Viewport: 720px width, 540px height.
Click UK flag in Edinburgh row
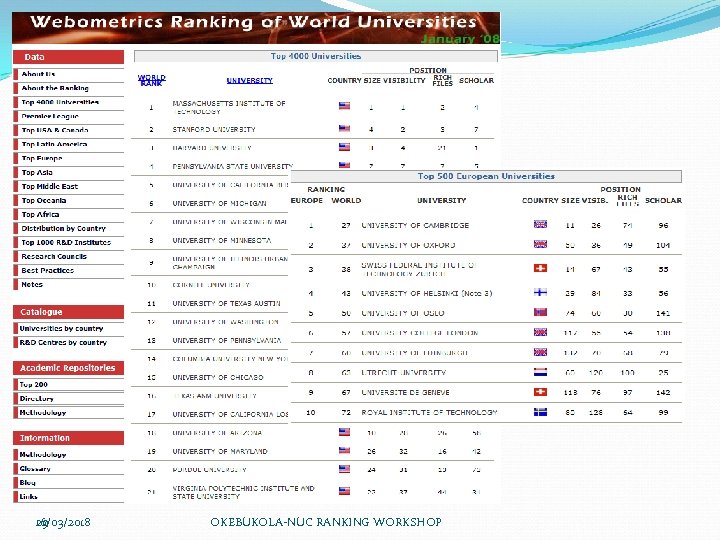click(540, 352)
